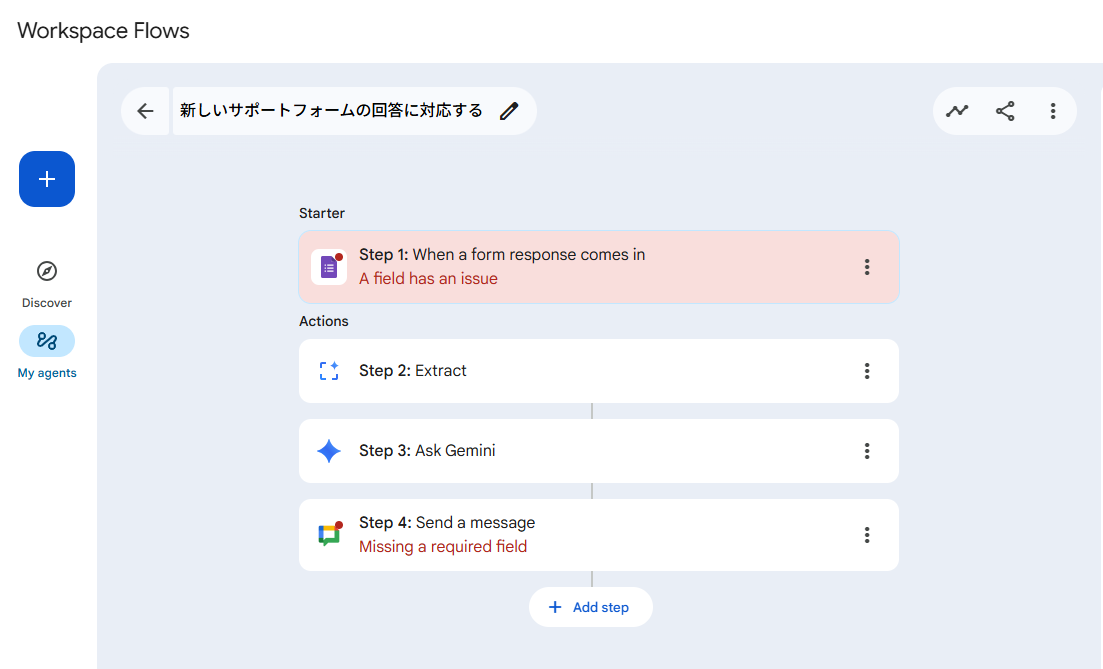Screen dimensions: 1103x669
Task: Click the Gemini sparkle icon in Step 3
Action: click(329, 451)
